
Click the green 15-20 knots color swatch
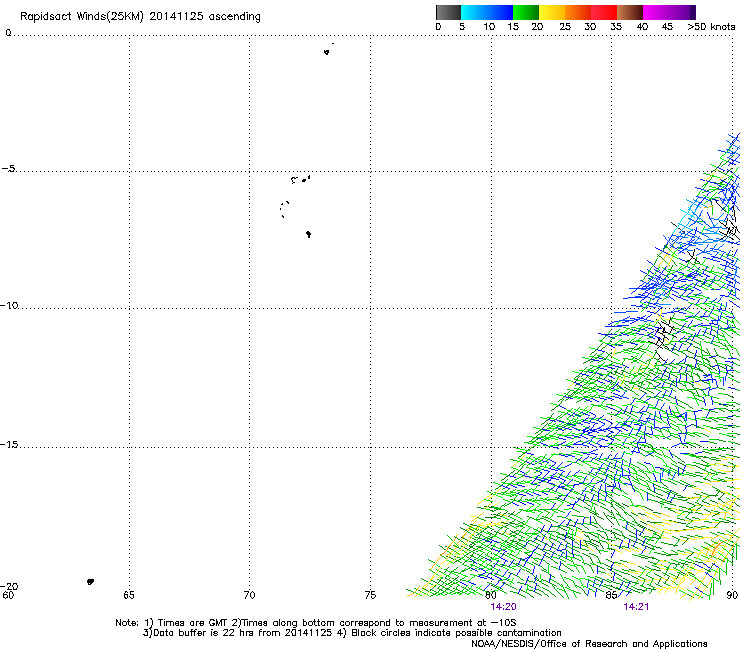pos(526,12)
